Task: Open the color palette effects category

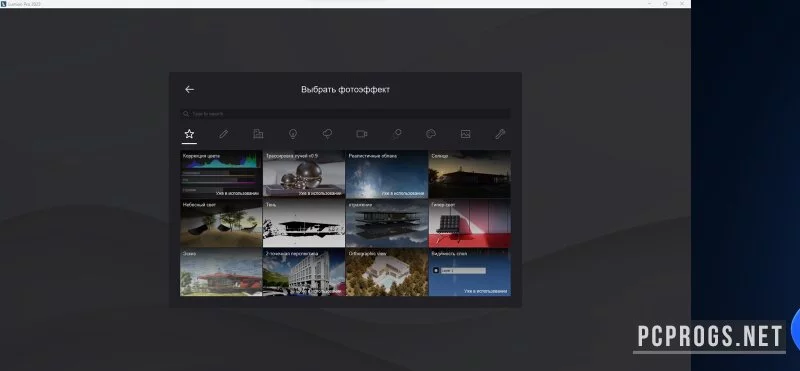Action: 431,134
